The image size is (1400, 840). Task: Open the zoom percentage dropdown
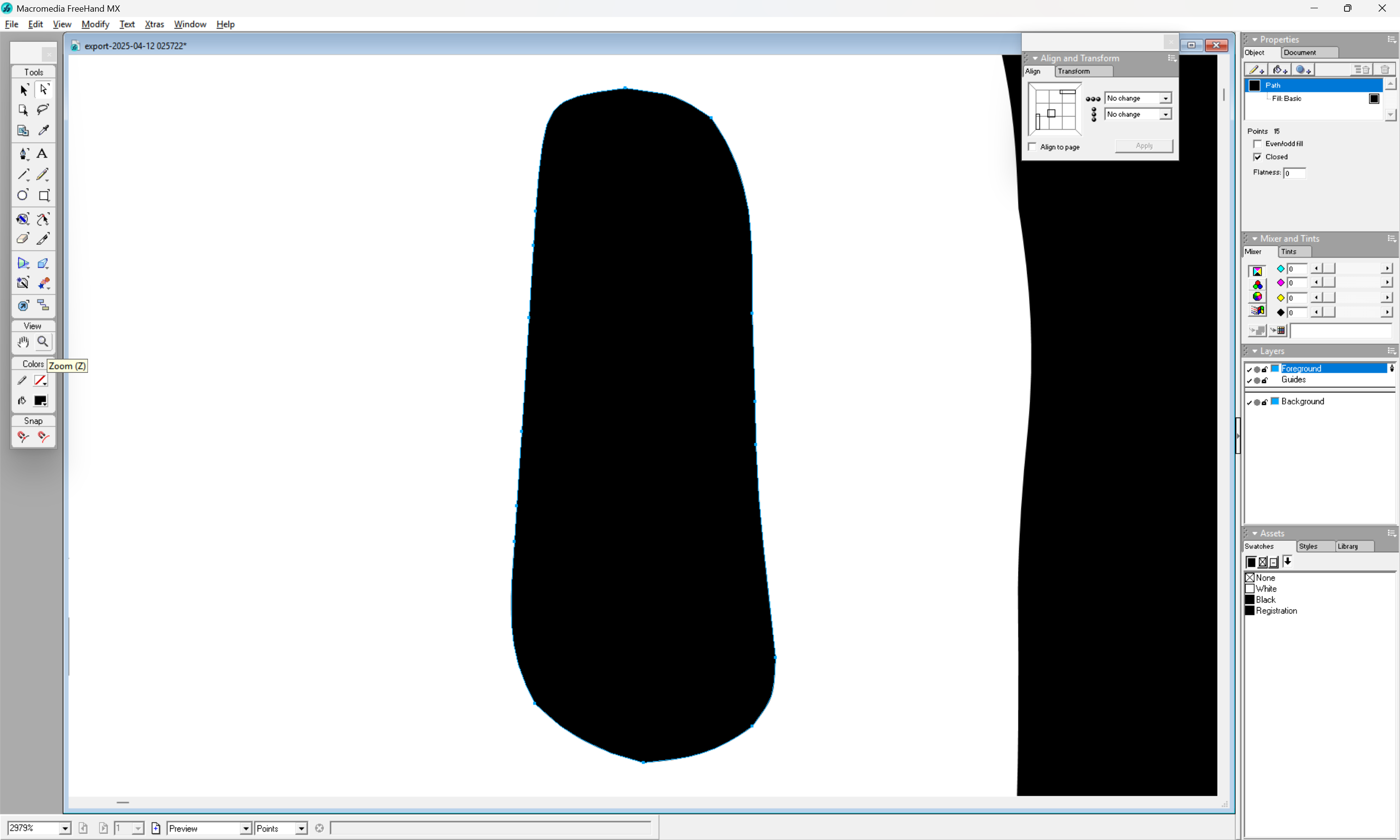point(65,828)
